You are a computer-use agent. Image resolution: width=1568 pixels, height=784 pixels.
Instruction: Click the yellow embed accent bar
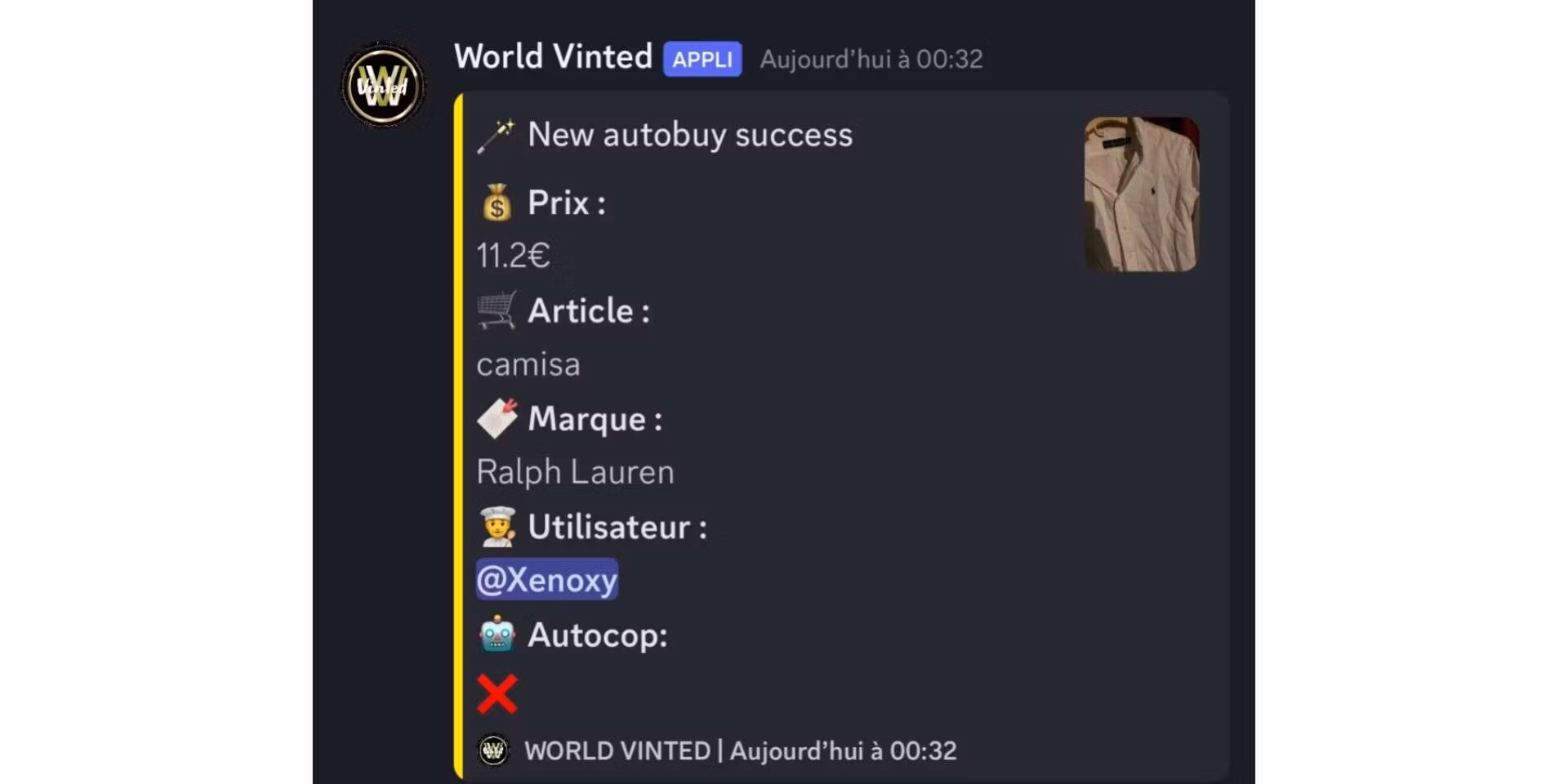coord(458,438)
